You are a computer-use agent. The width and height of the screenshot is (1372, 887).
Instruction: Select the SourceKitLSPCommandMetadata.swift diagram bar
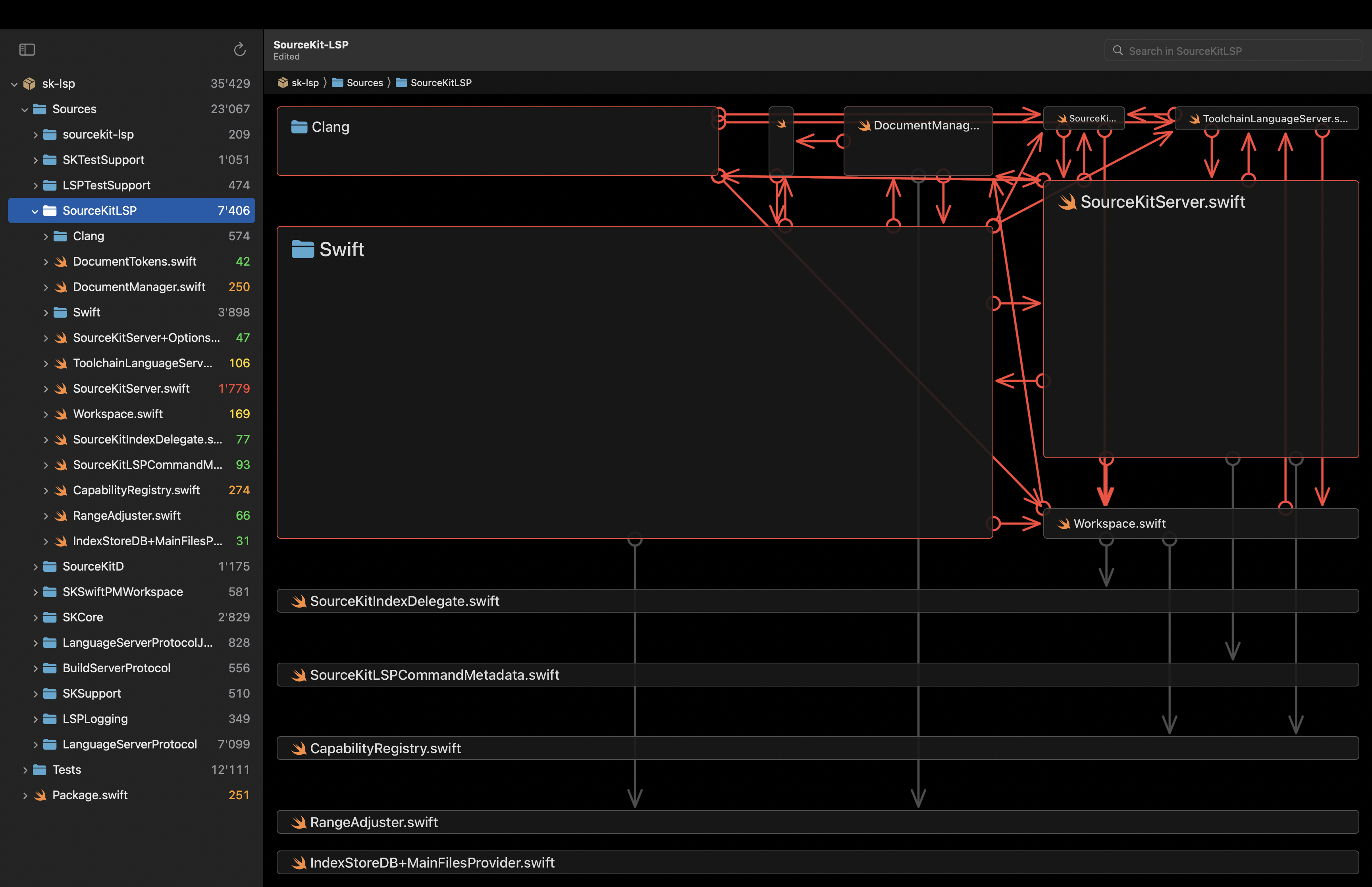pyautogui.click(x=817, y=675)
